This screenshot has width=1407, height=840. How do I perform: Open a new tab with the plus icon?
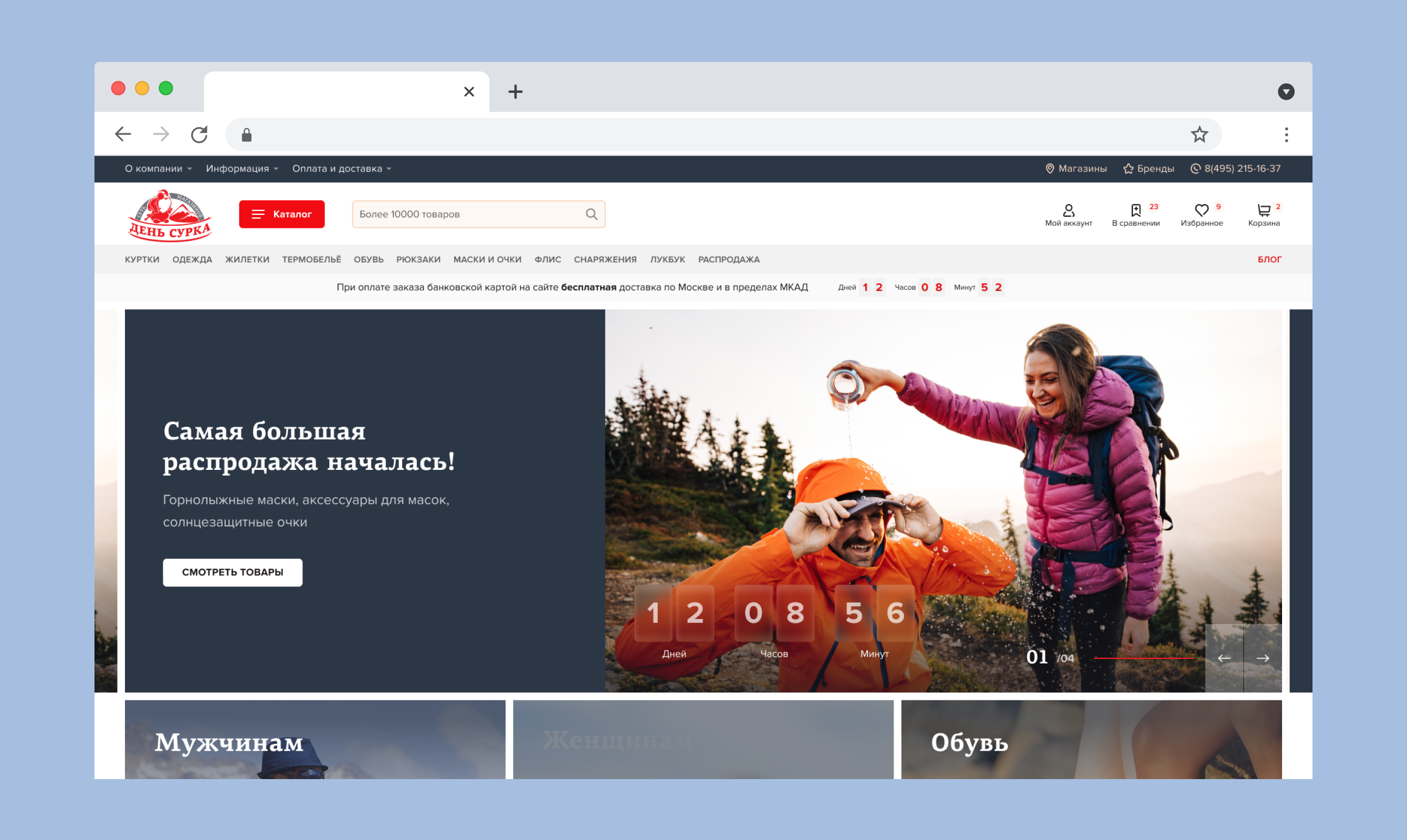click(x=515, y=91)
